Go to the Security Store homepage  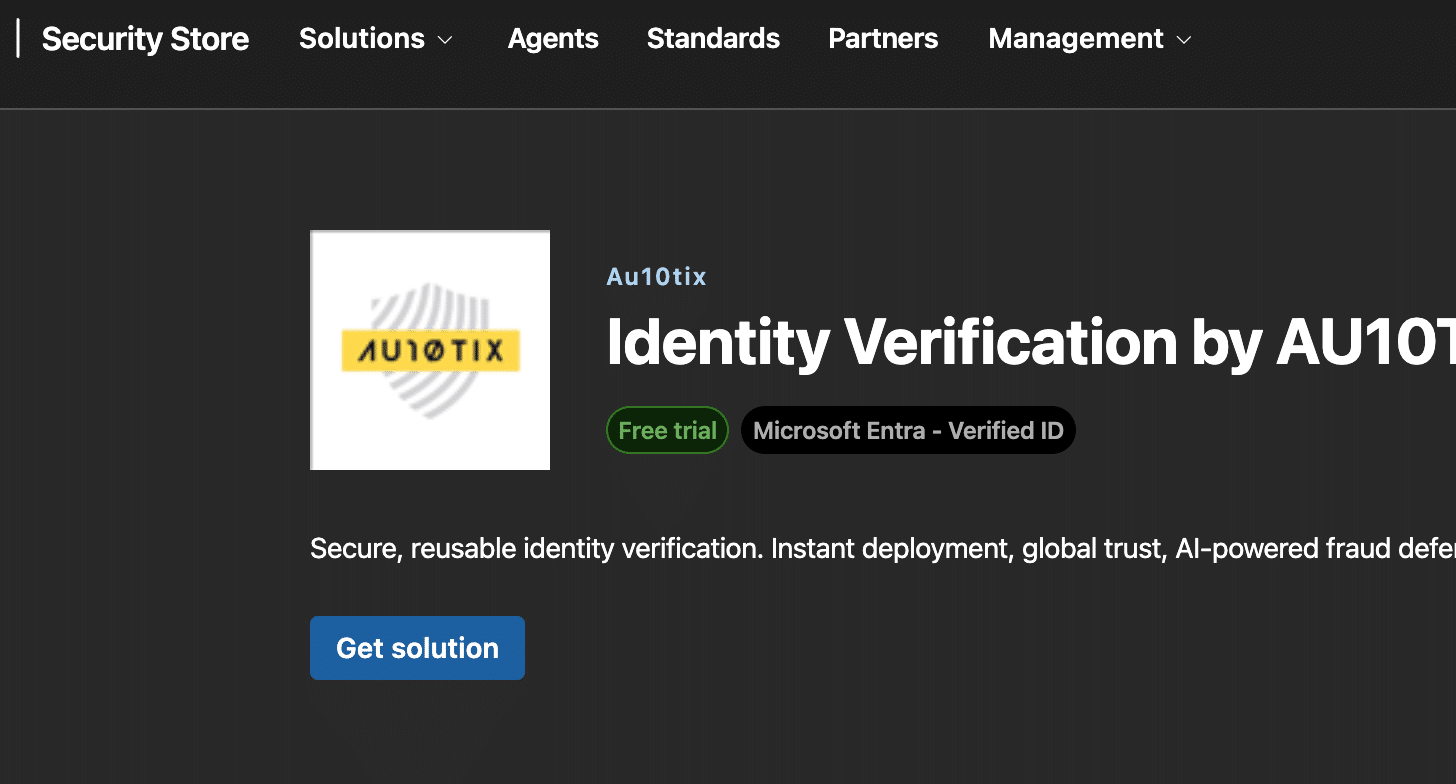click(145, 38)
